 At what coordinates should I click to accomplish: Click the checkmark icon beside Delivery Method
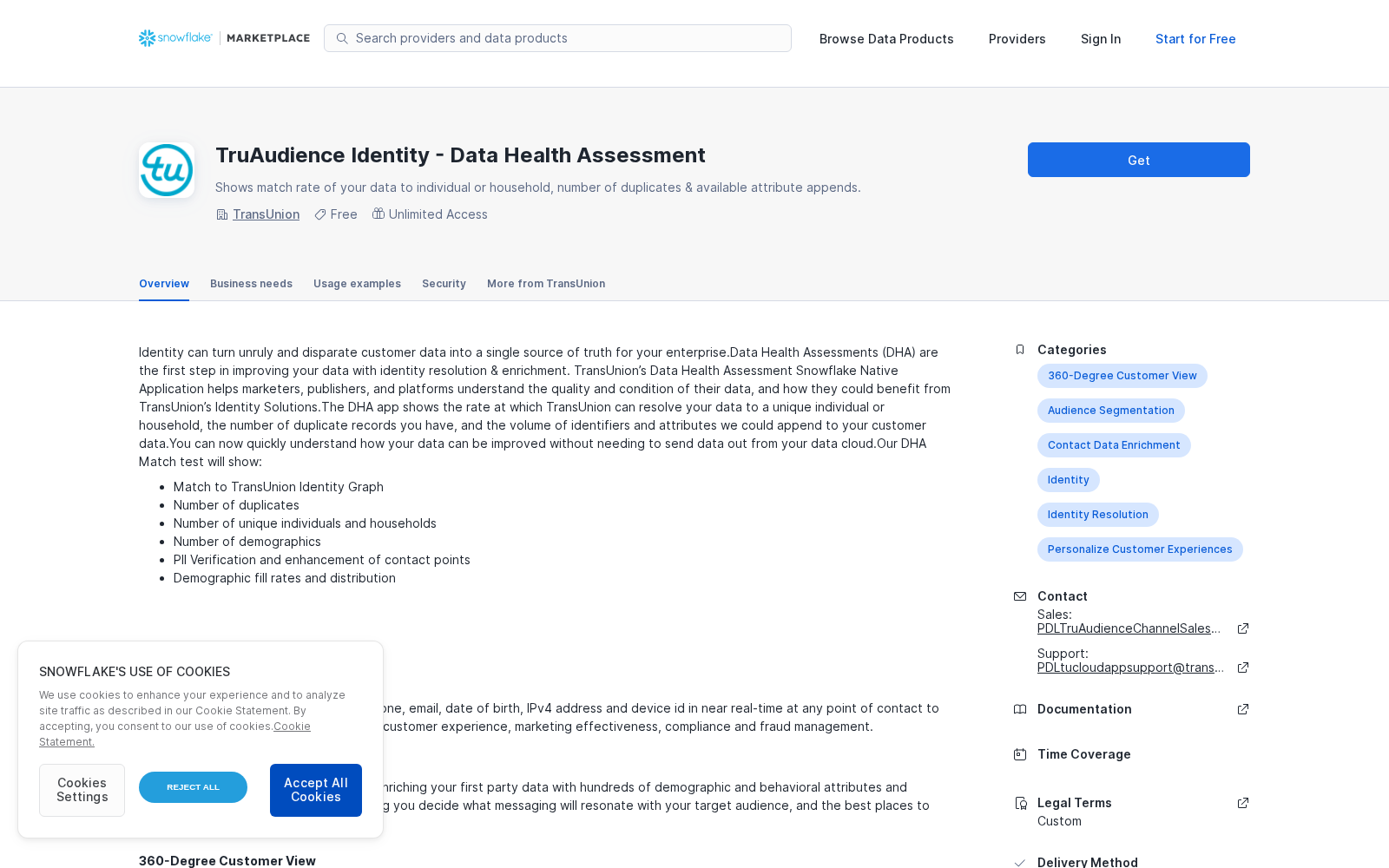tap(1020, 863)
